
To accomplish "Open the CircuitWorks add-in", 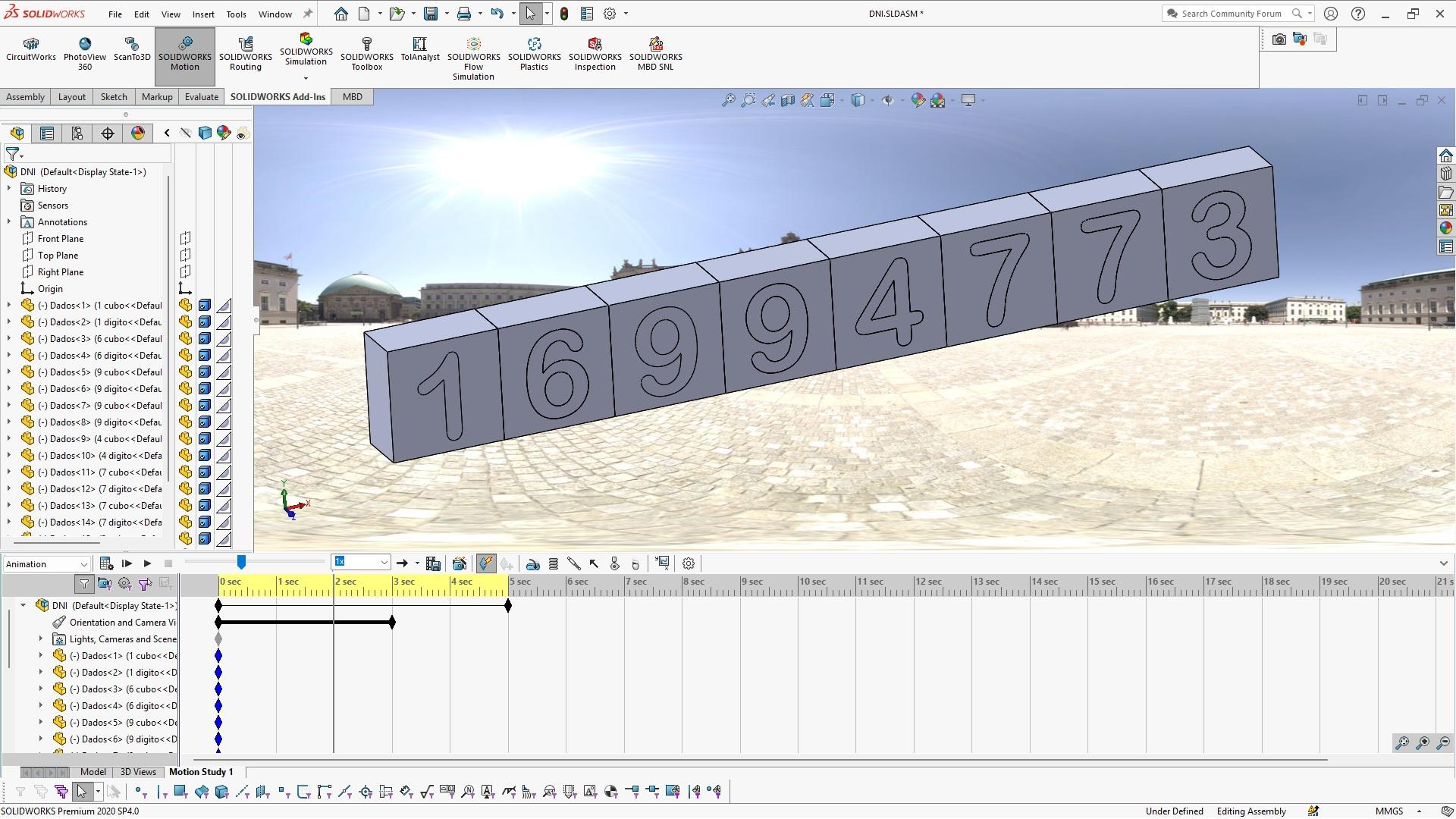I will (31, 50).
